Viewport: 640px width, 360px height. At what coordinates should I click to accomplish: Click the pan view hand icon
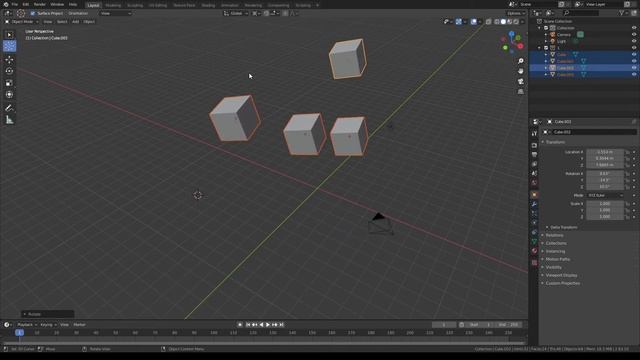(520, 71)
